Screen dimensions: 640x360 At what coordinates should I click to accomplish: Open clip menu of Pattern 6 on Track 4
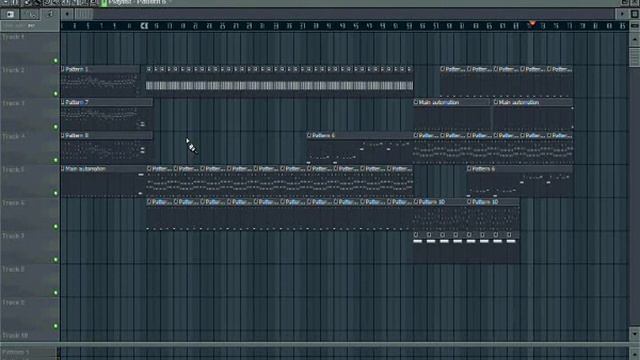[309, 135]
